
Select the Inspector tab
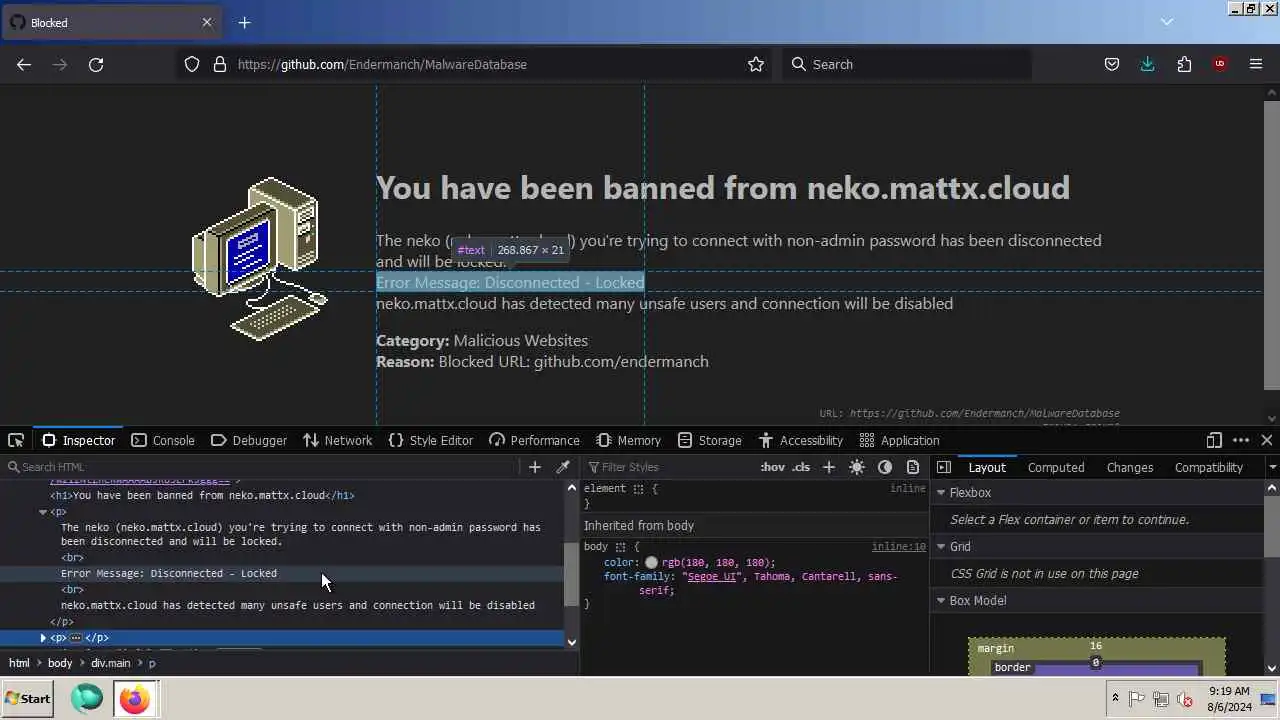coord(78,440)
